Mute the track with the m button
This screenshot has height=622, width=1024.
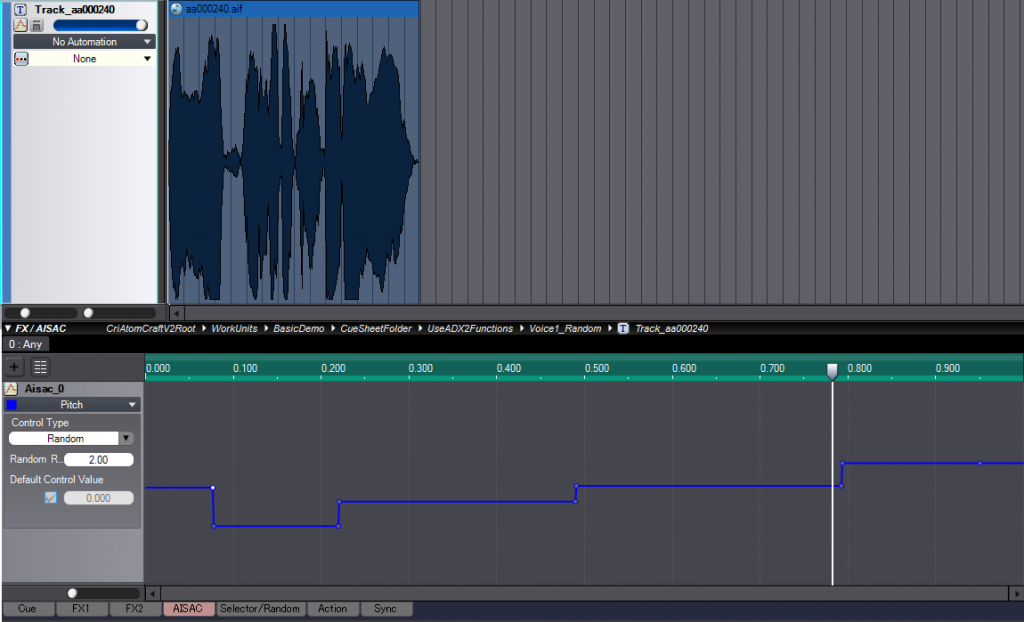[x=37, y=25]
